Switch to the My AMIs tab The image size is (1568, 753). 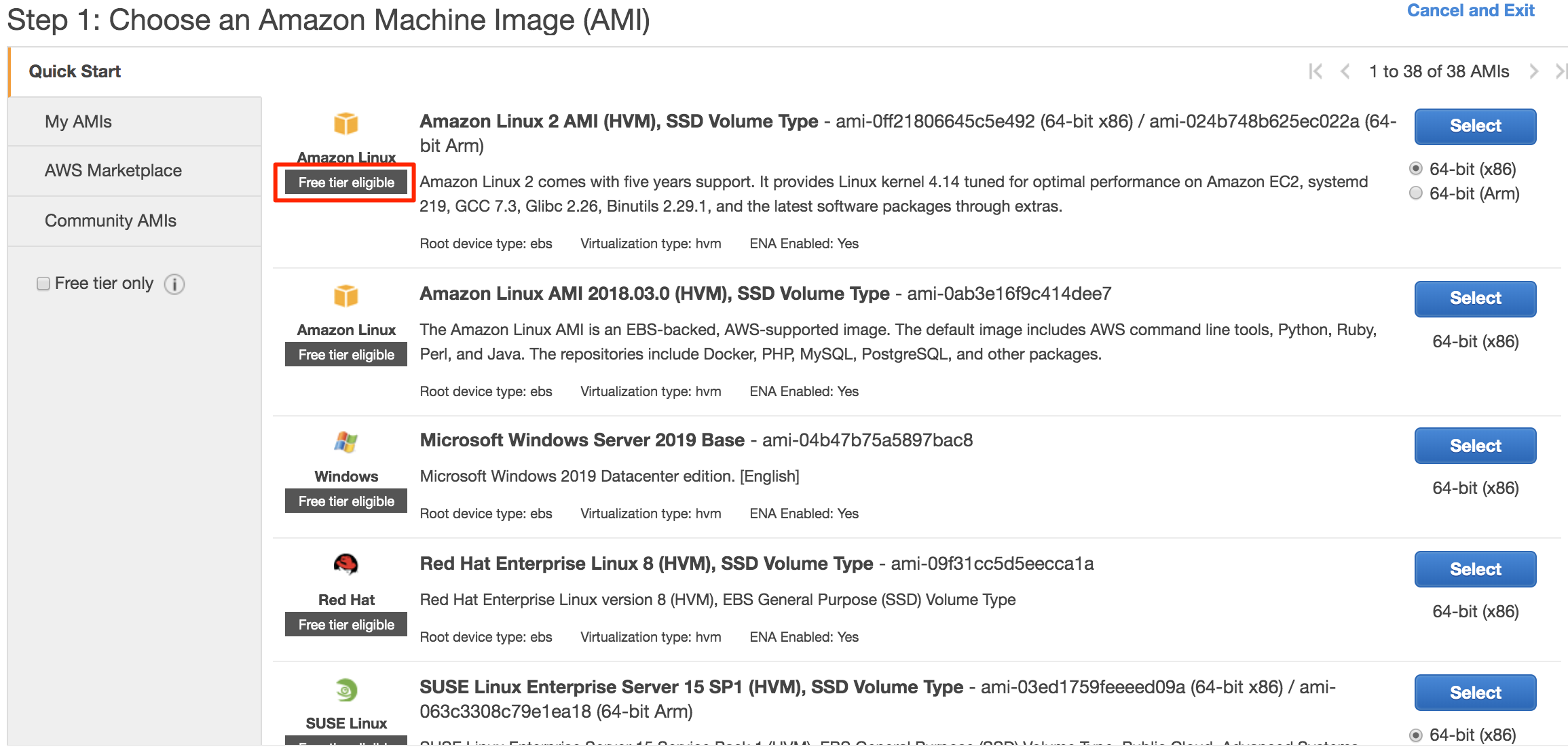[136, 121]
